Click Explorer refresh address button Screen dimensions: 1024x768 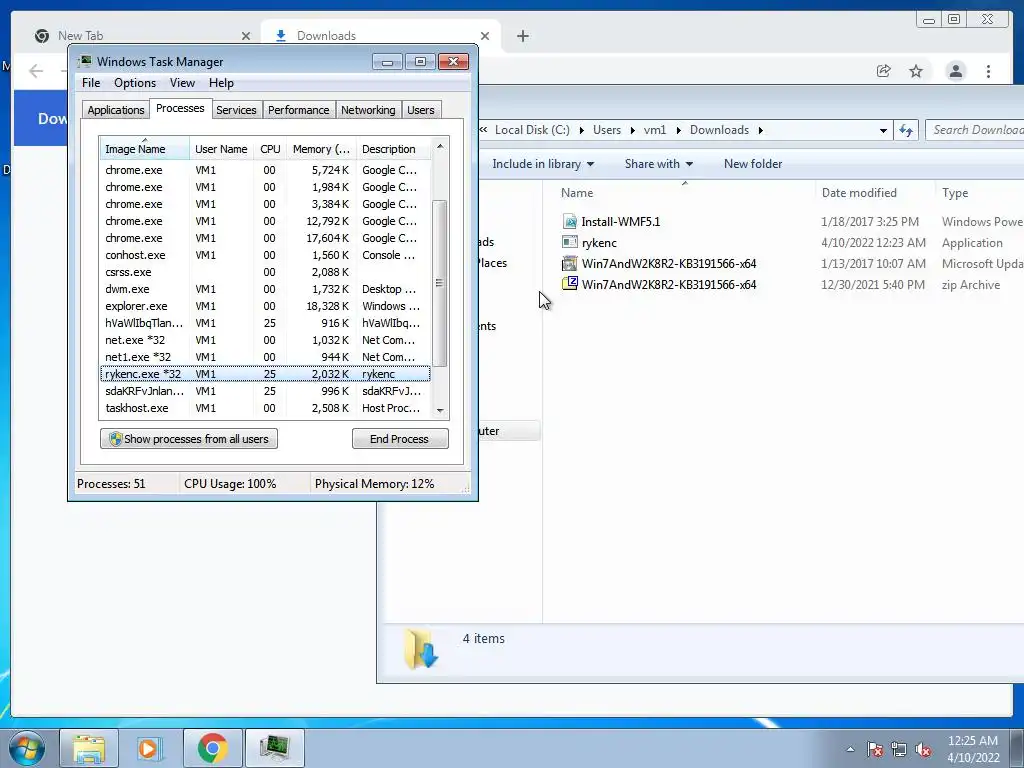(906, 130)
